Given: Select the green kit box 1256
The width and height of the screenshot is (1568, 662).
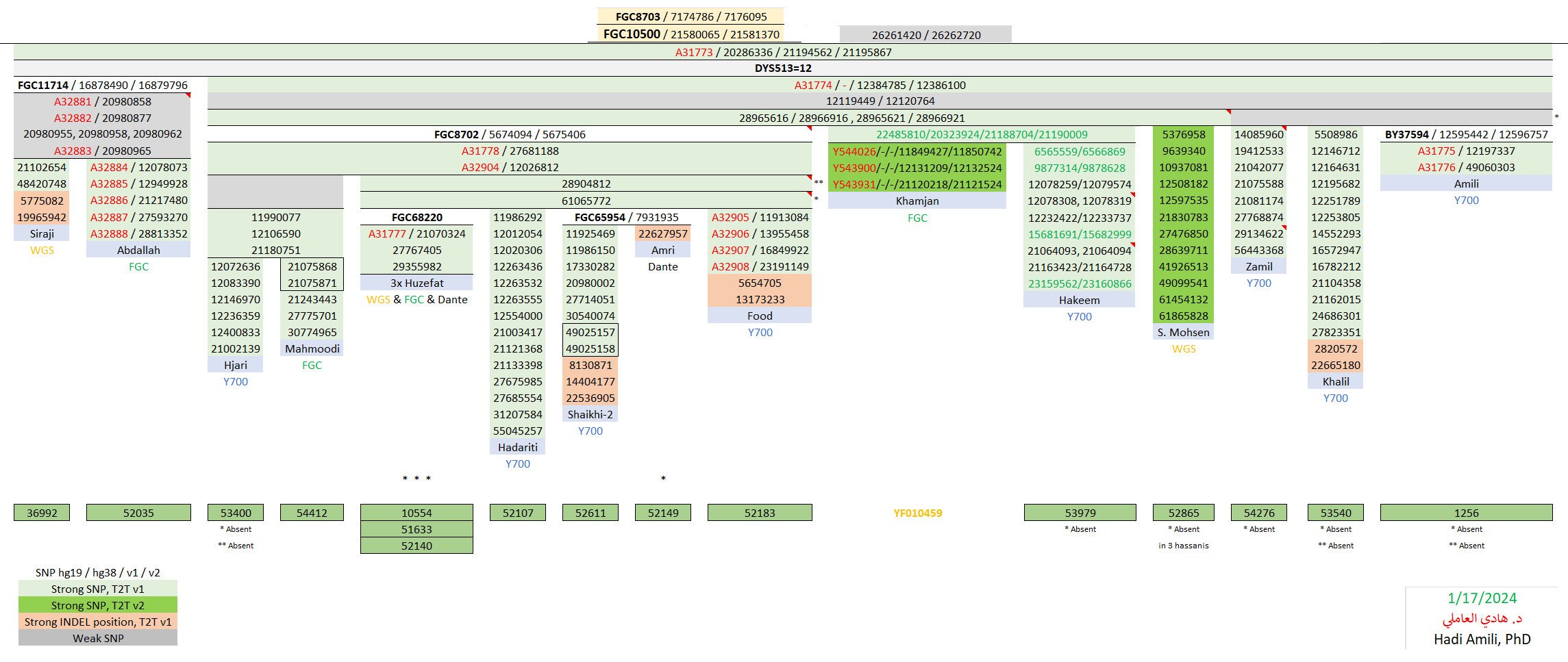Looking at the screenshot, I should [1466, 513].
